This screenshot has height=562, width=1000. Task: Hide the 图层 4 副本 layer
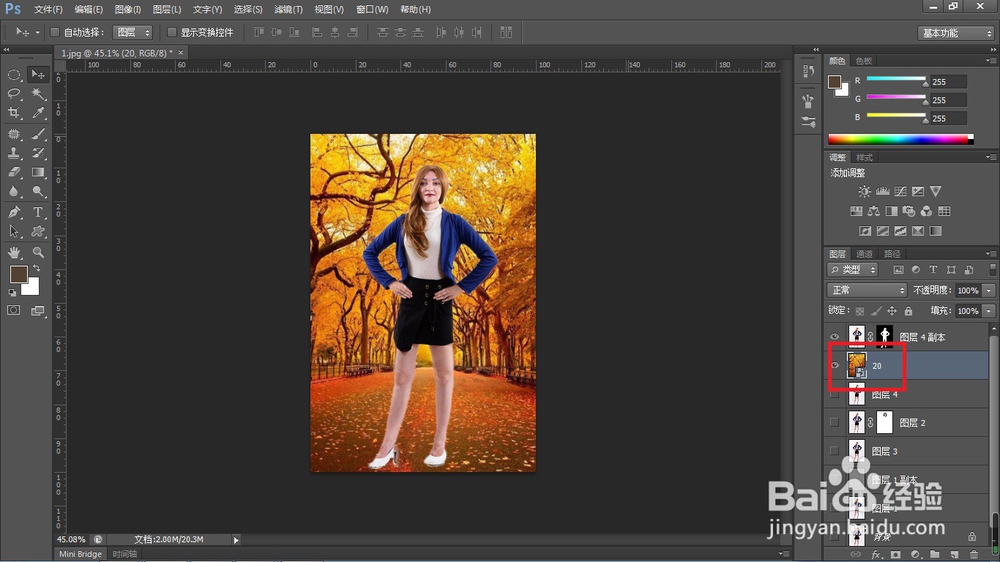834,337
